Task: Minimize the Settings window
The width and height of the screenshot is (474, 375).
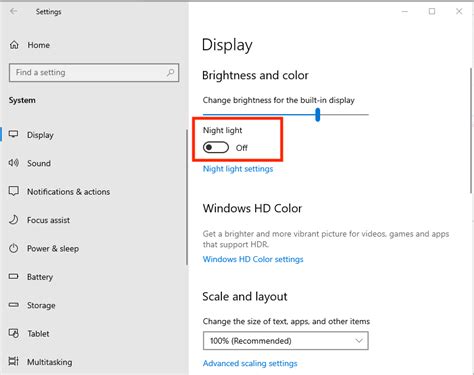Action: coord(405,11)
